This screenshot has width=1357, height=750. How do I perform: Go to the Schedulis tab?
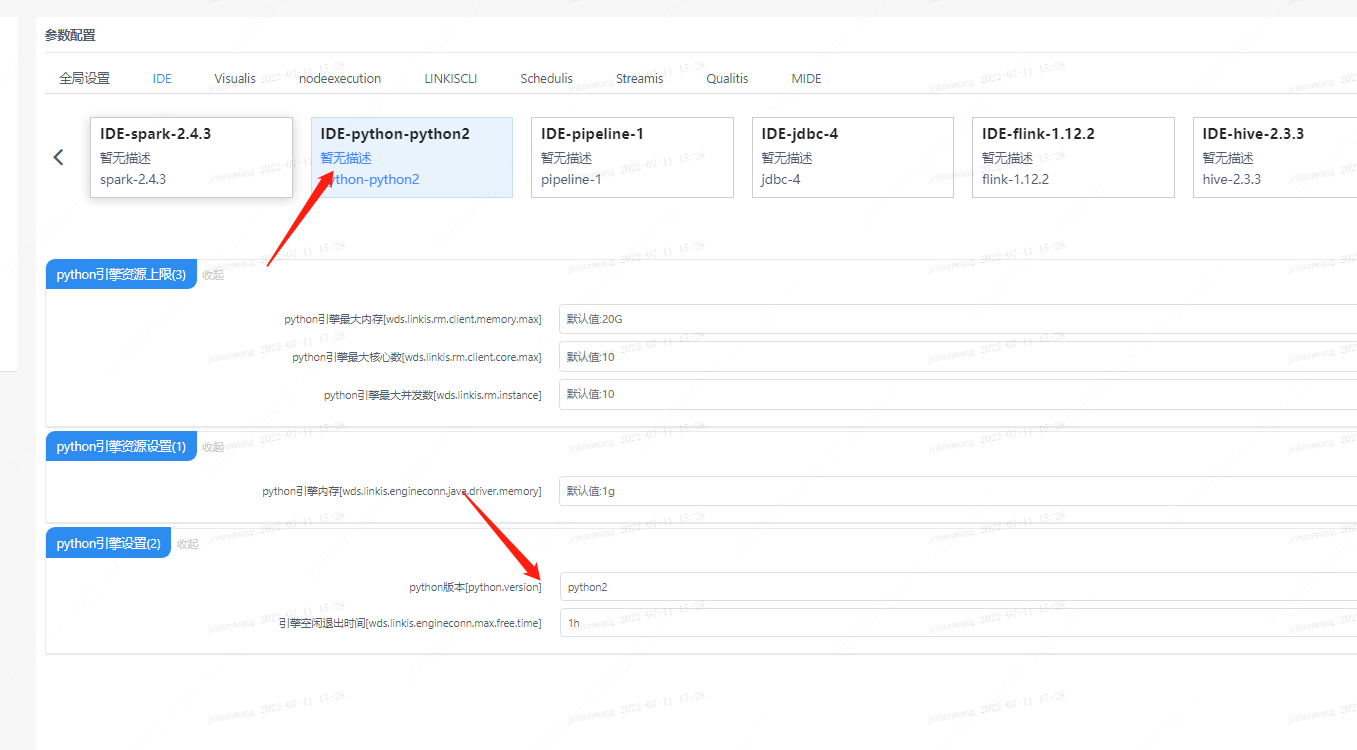point(546,78)
